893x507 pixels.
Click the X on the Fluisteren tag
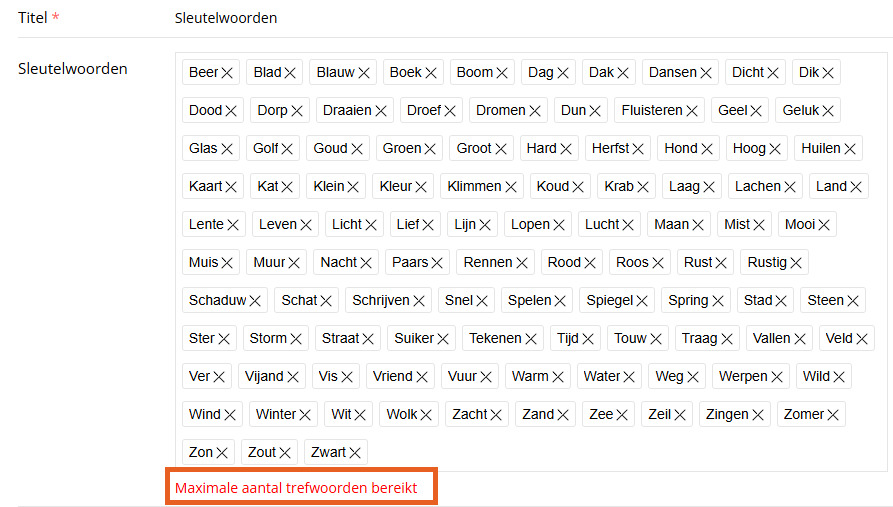coord(692,111)
